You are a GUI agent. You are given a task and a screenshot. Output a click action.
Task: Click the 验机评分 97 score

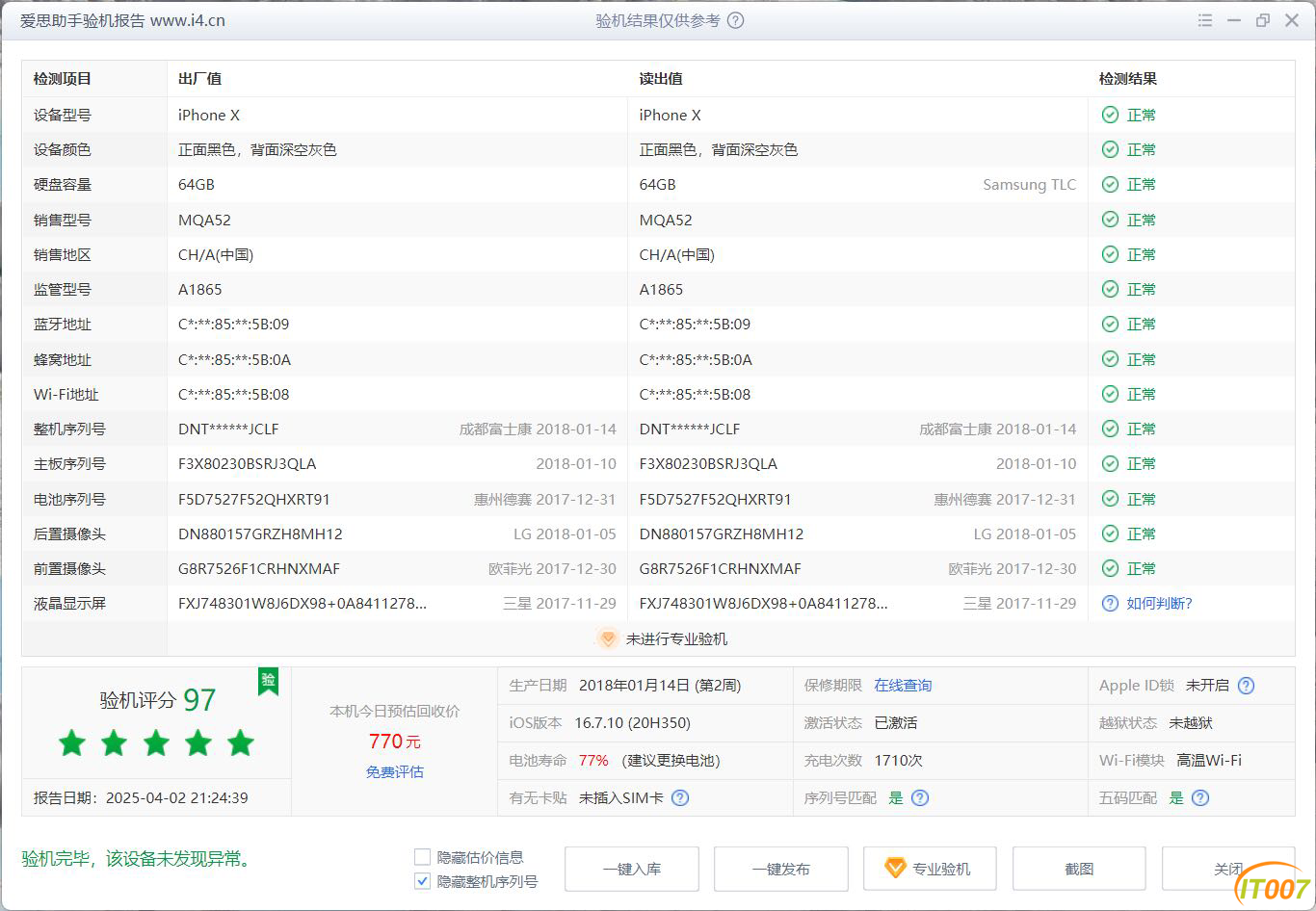point(158,700)
